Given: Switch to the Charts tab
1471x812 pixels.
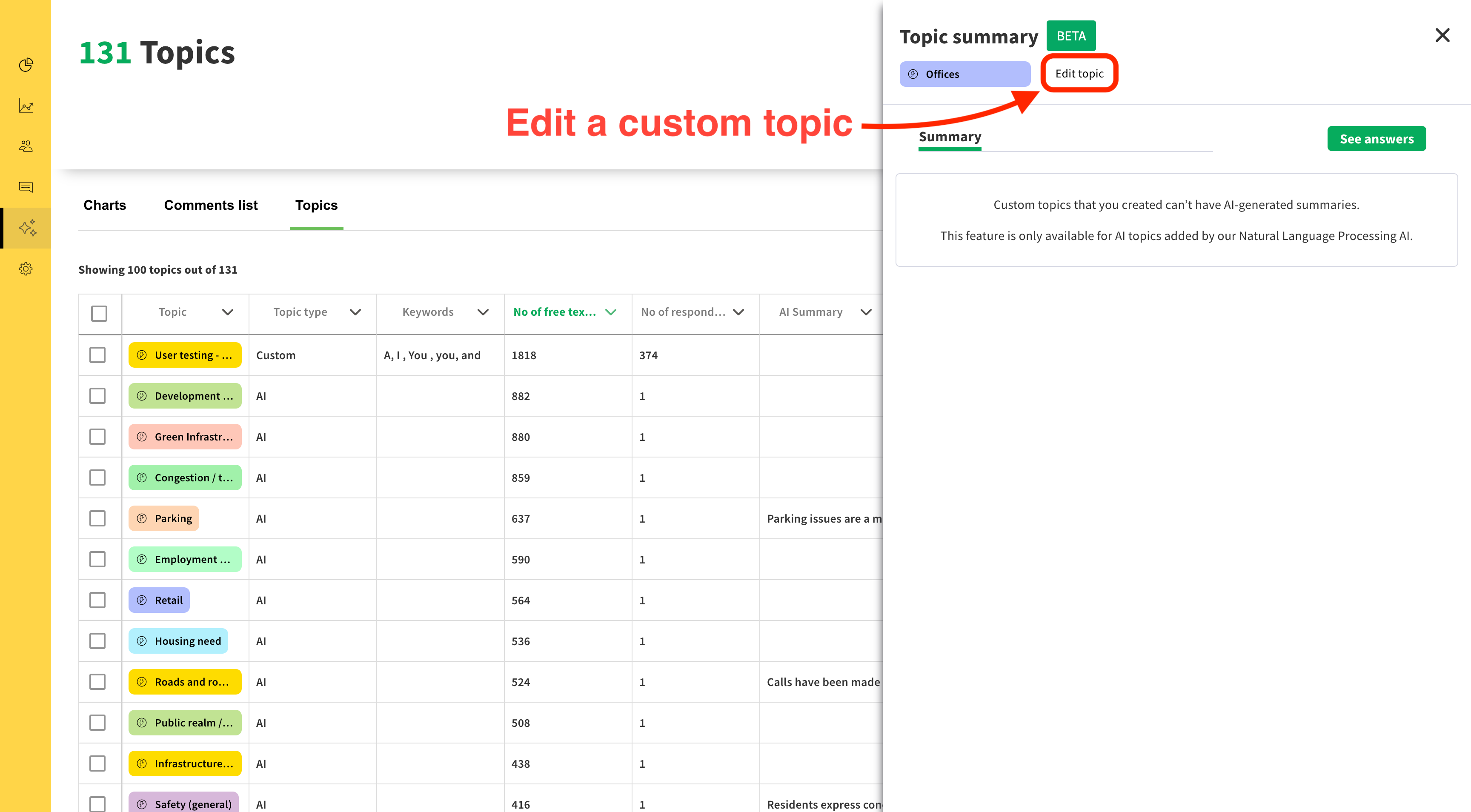Looking at the screenshot, I should 105,206.
